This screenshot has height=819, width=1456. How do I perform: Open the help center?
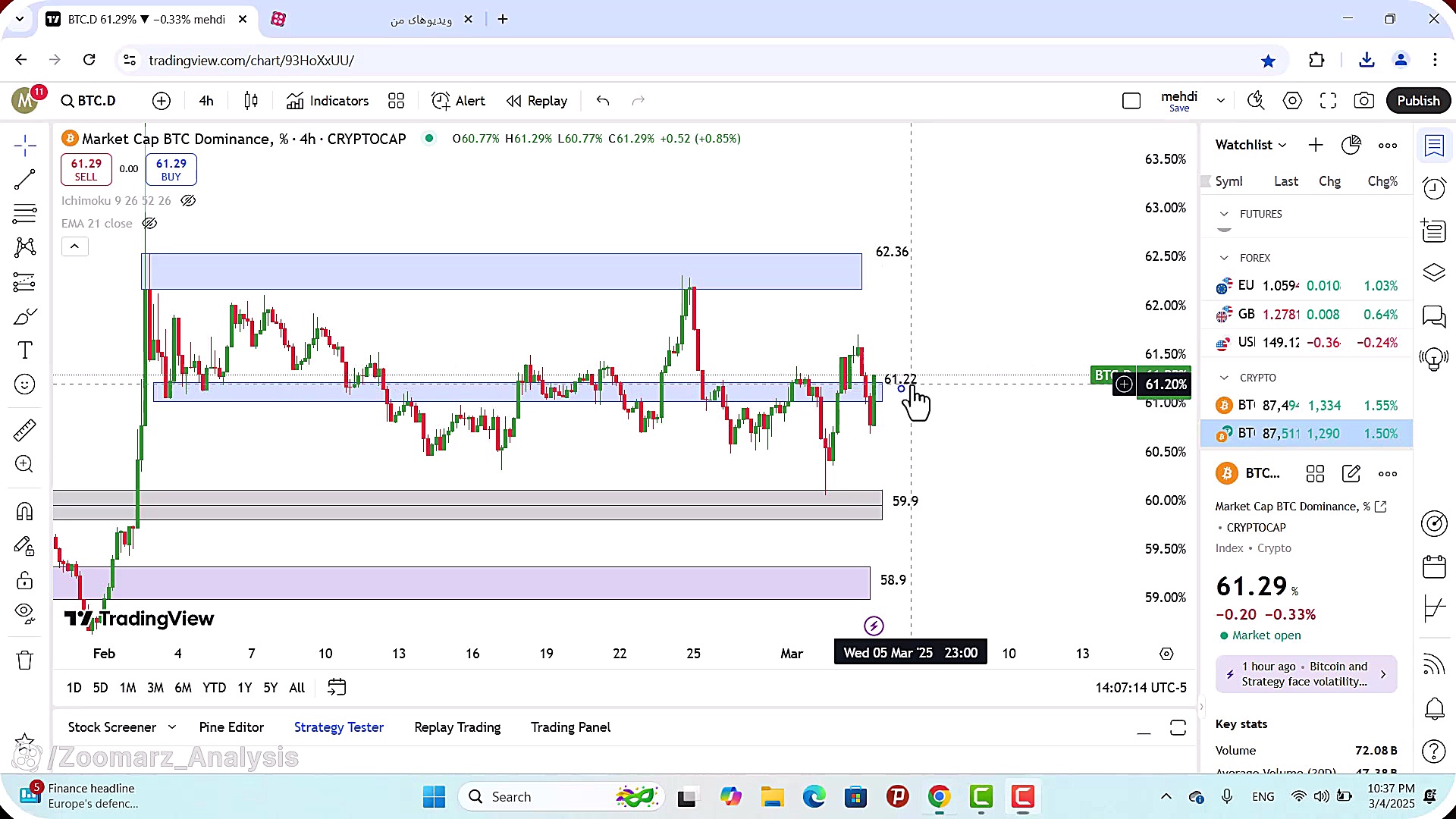point(1434,751)
